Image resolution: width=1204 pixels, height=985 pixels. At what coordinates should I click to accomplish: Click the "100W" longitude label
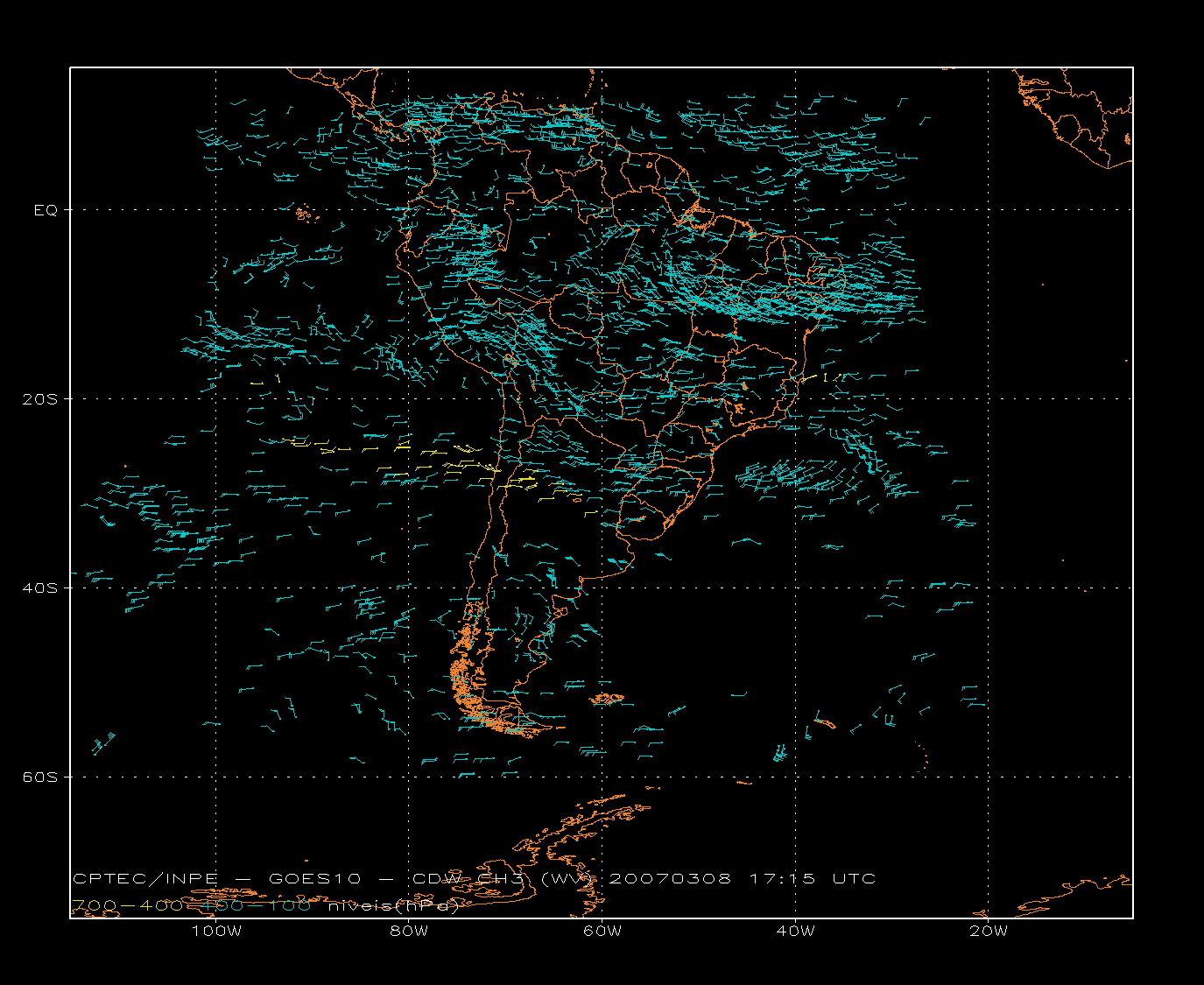click(216, 931)
